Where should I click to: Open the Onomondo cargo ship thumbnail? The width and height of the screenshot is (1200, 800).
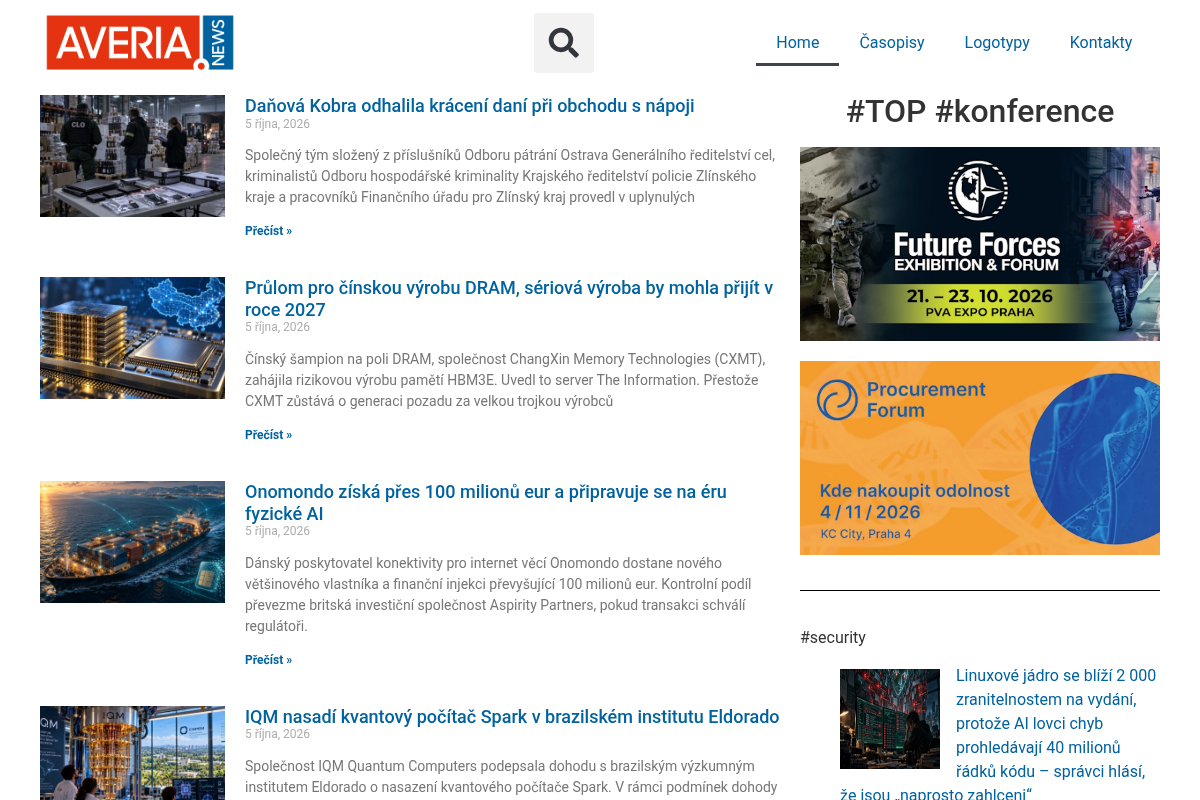(x=132, y=542)
